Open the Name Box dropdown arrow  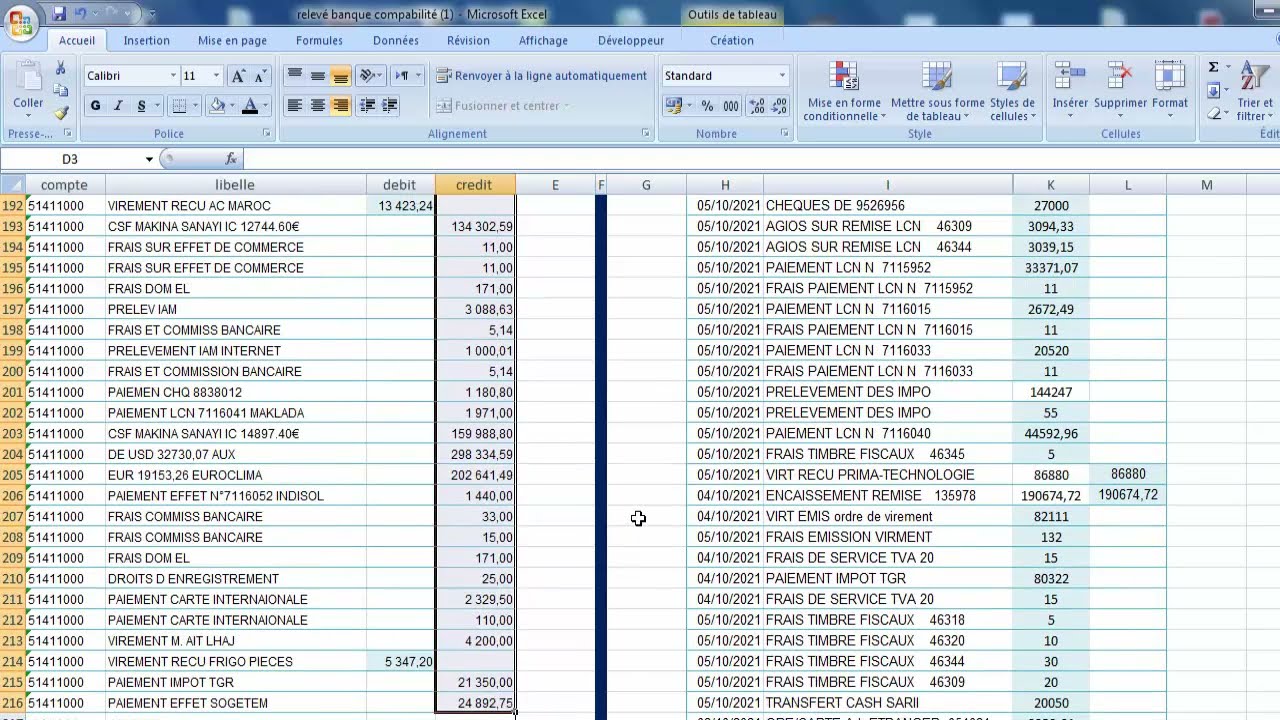click(x=149, y=159)
